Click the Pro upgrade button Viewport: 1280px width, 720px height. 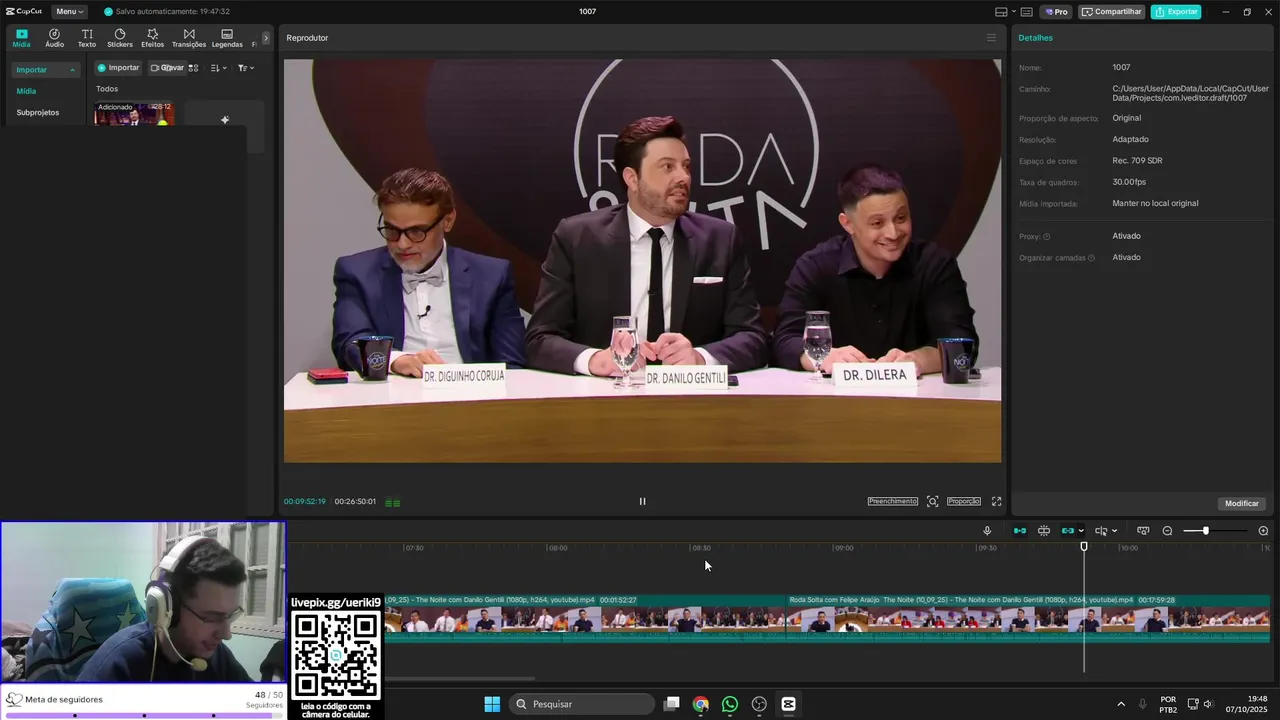(1056, 12)
